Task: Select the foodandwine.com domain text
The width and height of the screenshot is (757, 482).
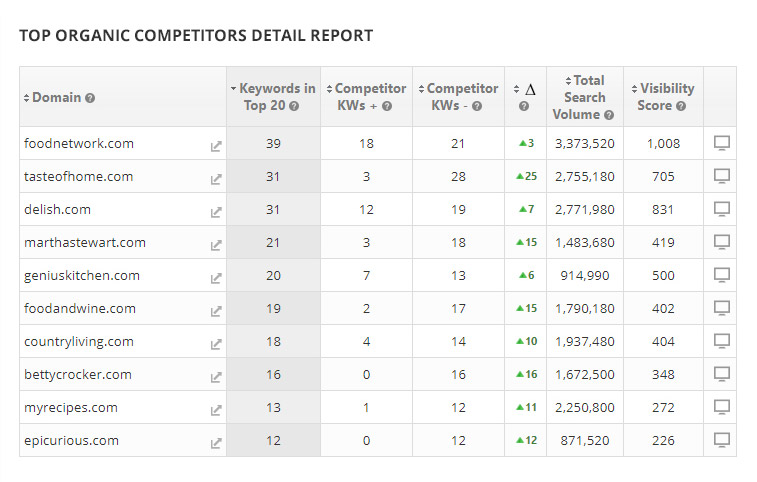Action: tap(80, 309)
